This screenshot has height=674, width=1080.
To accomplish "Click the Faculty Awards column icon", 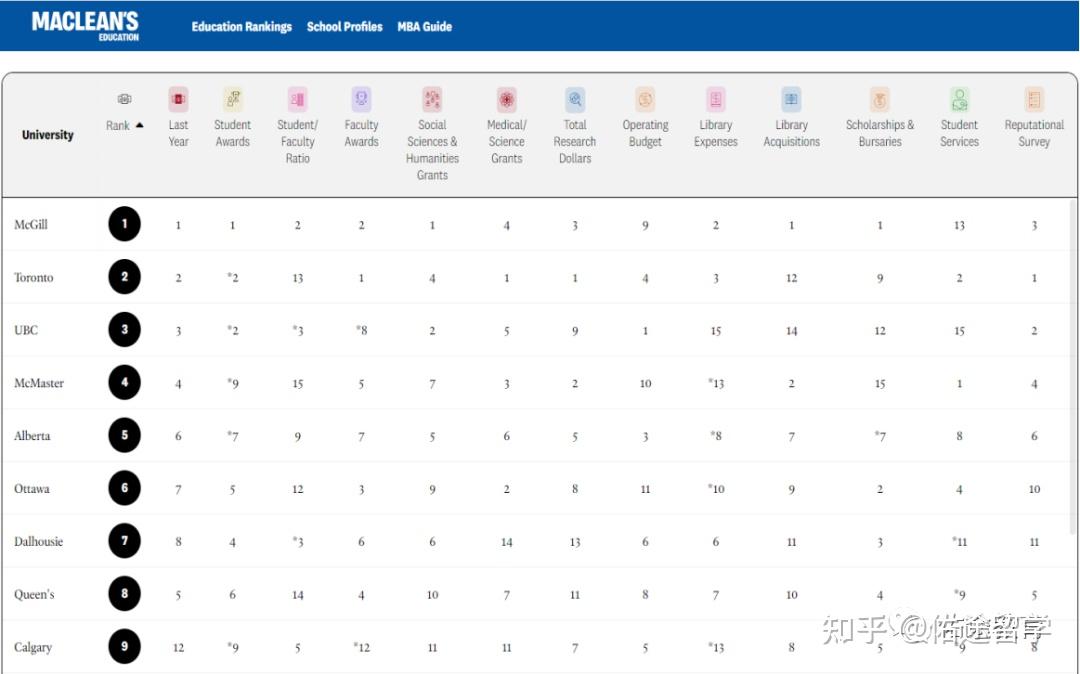I will click(361, 99).
